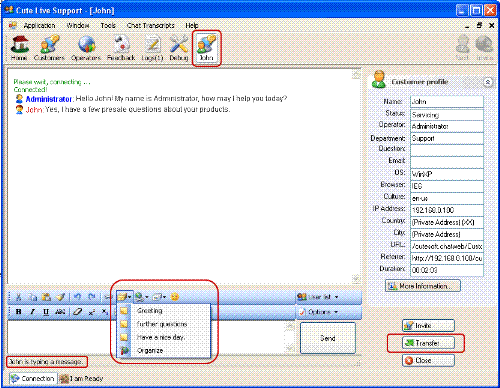500x388 pixels.
Task: Select the Greeting canned message
Action: tap(164, 311)
